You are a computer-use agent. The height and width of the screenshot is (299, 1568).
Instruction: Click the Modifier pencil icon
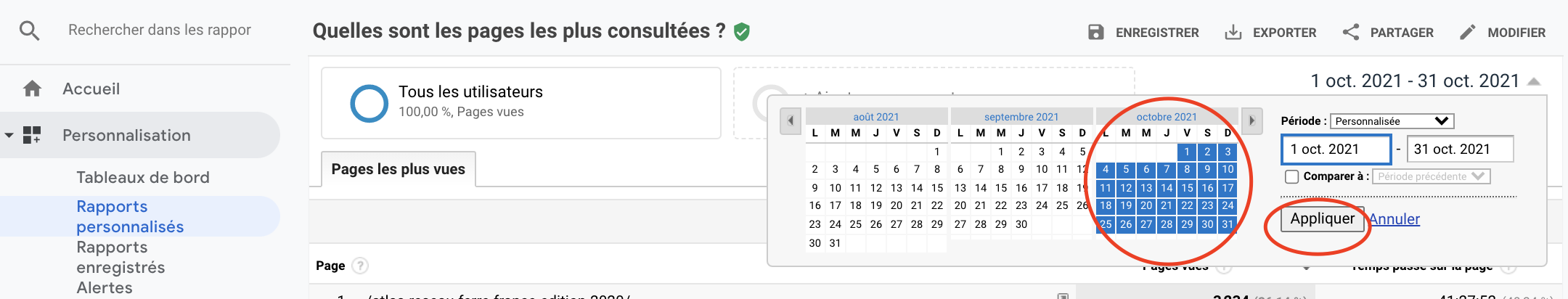pos(1468,33)
